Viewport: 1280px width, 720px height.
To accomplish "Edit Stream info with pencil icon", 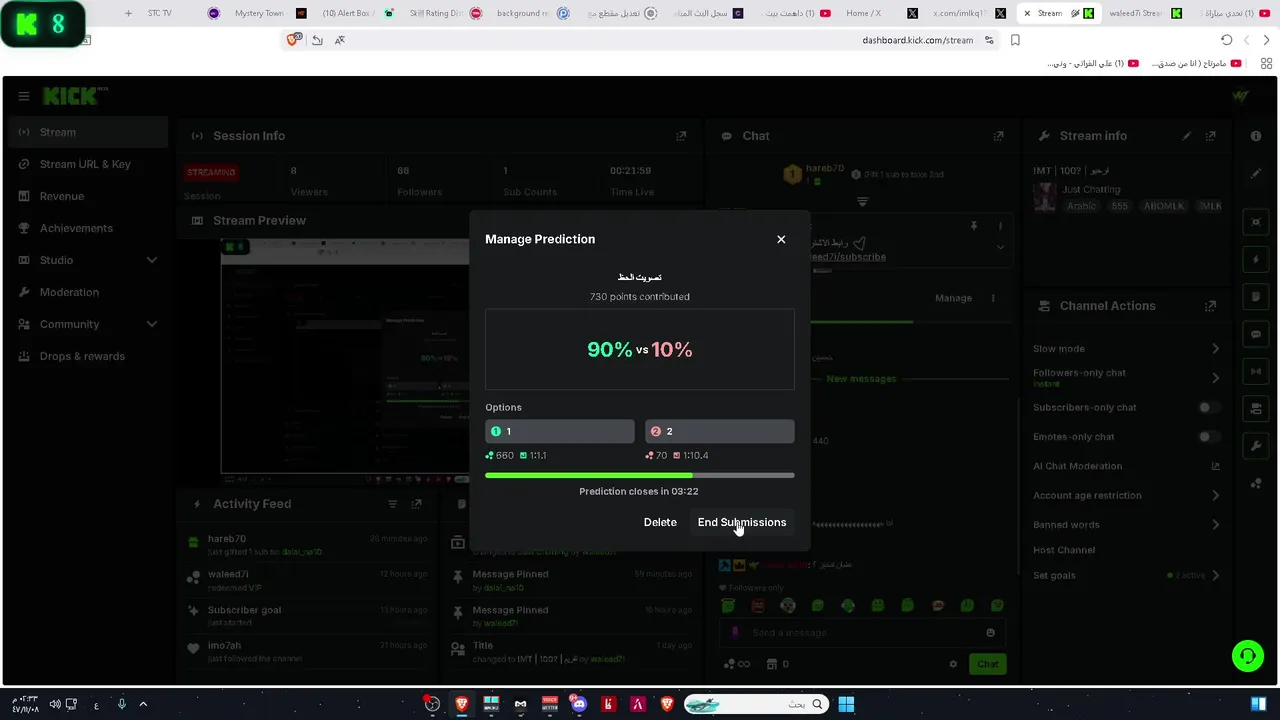I will [x=1187, y=136].
